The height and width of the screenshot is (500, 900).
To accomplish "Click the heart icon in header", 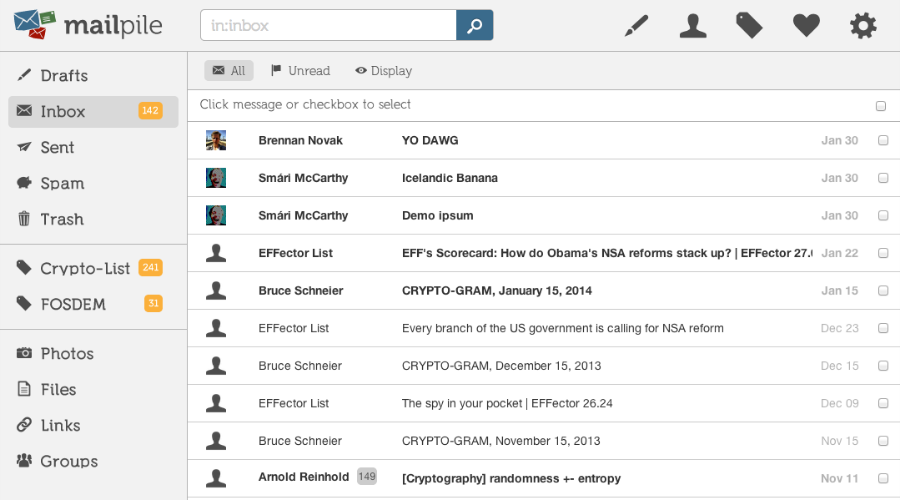I will [806, 25].
